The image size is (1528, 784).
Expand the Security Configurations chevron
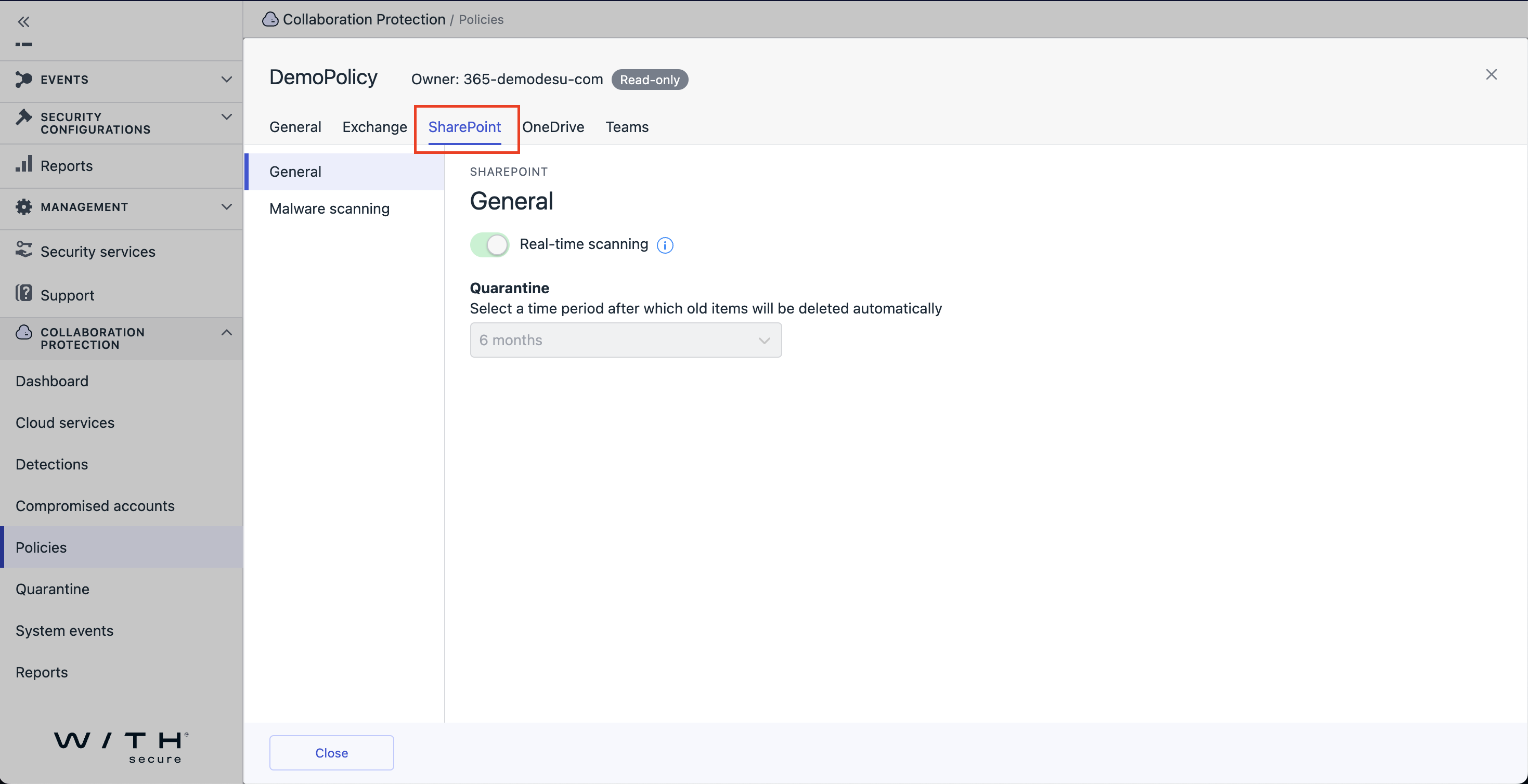pyautogui.click(x=227, y=117)
